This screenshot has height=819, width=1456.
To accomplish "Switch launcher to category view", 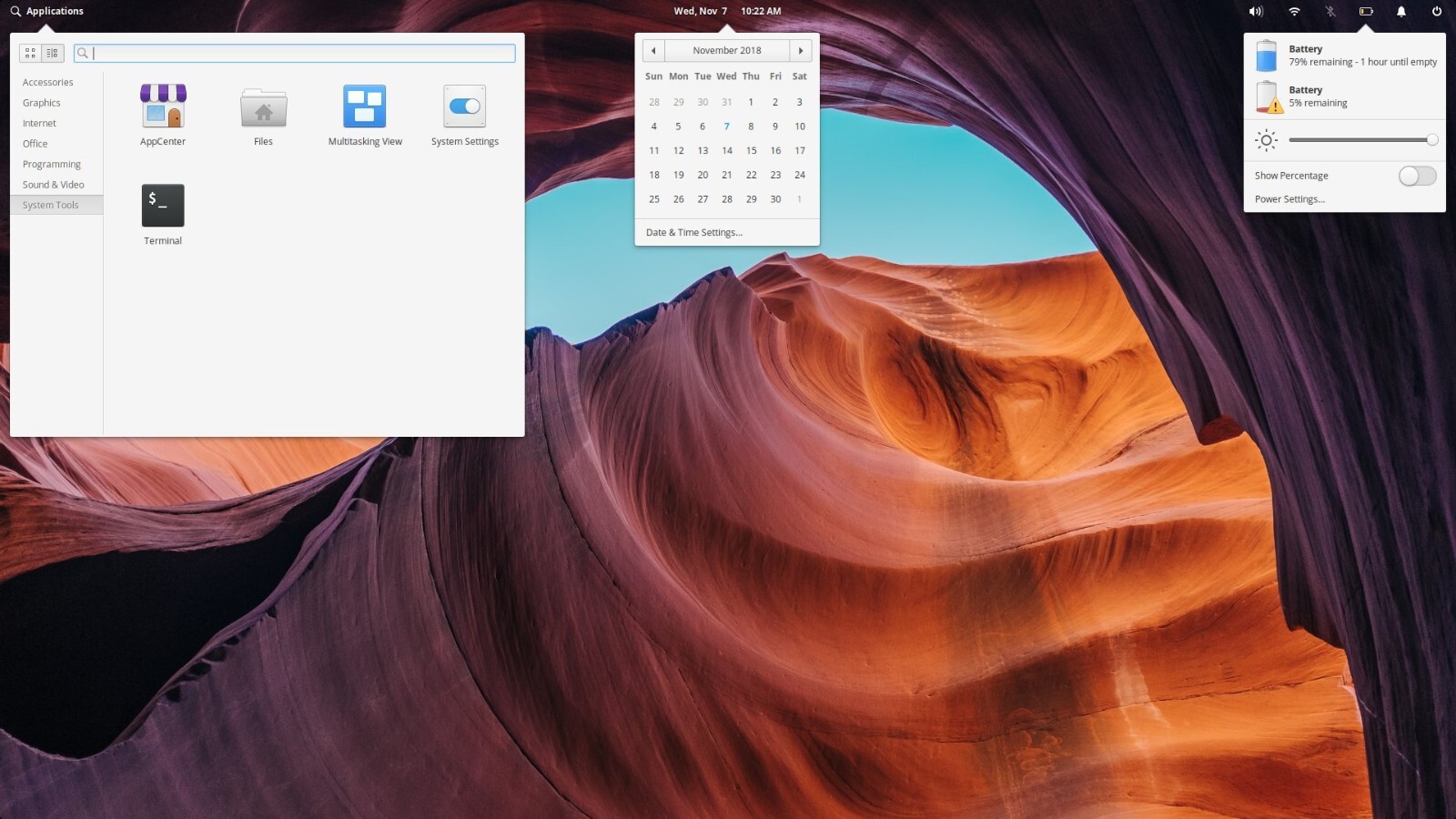I will tap(52, 52).
